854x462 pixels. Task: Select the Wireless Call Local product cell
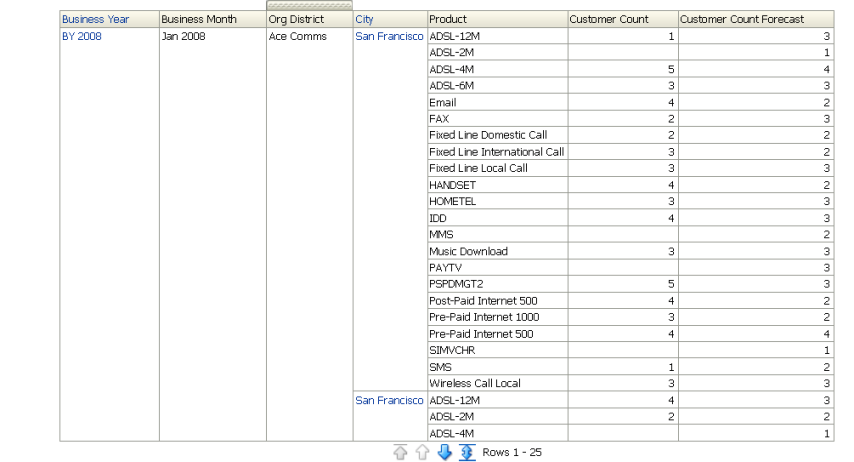tap(475, 383)
